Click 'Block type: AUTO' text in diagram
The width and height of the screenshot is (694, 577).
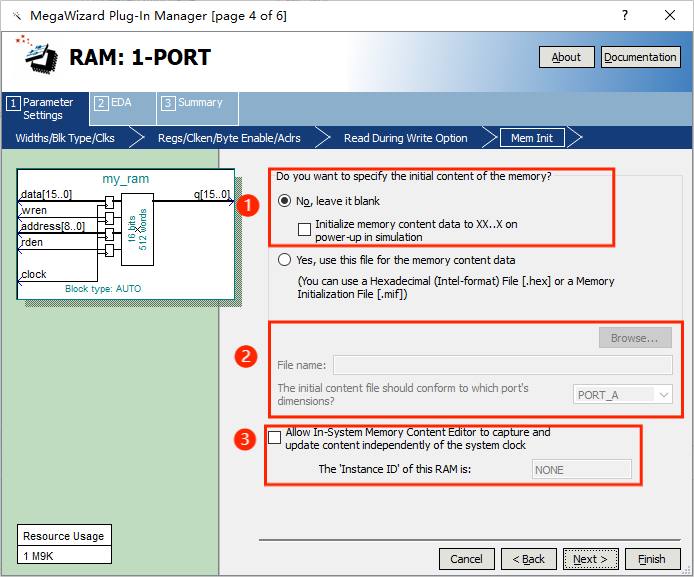point(103,288)
